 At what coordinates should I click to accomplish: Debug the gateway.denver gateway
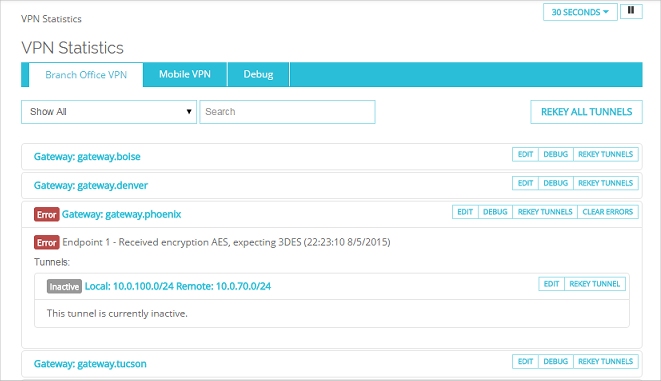click(556, 183)
